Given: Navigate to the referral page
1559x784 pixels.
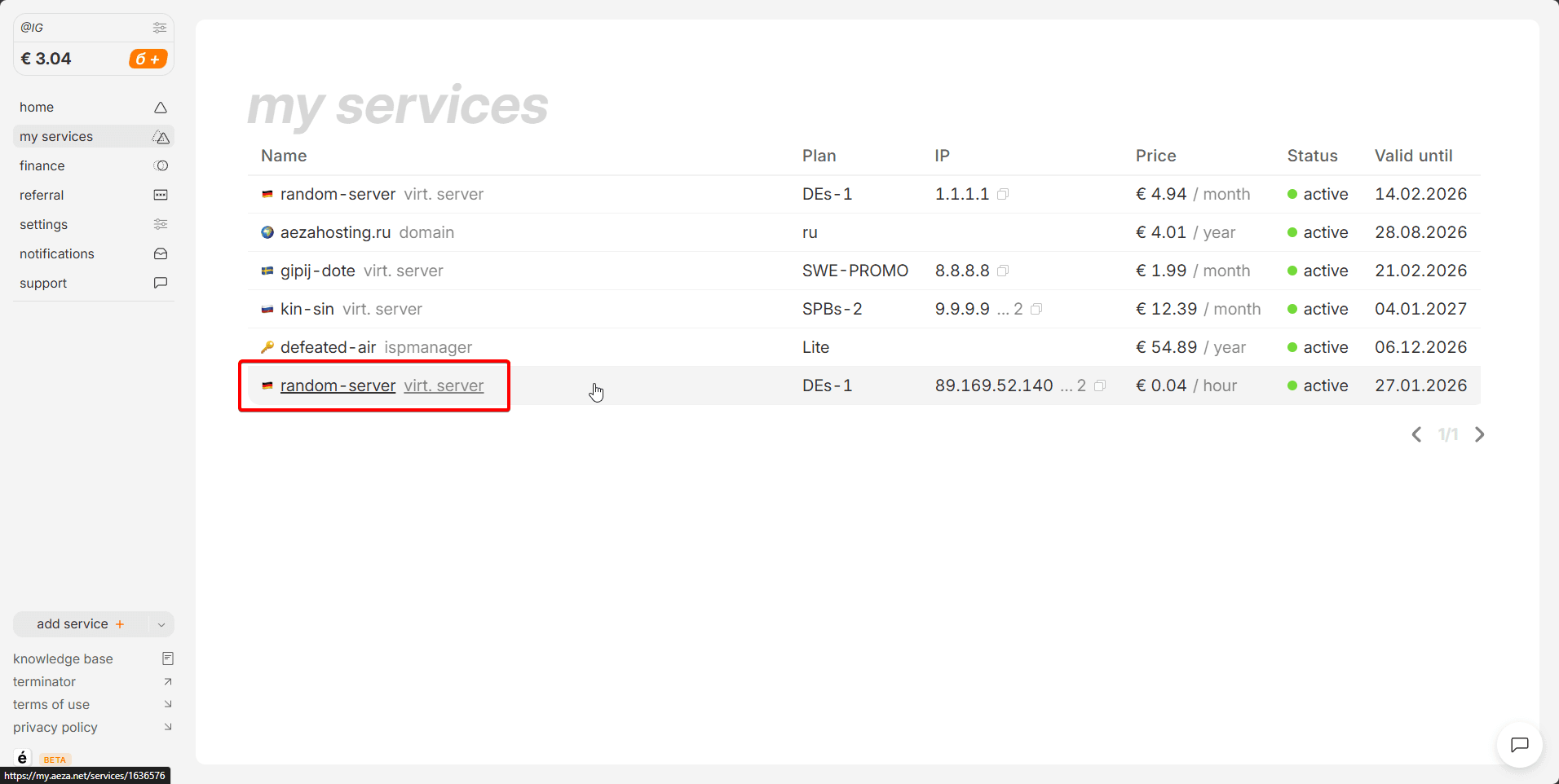Looking at the screenshot, I should tap(42, 195).
